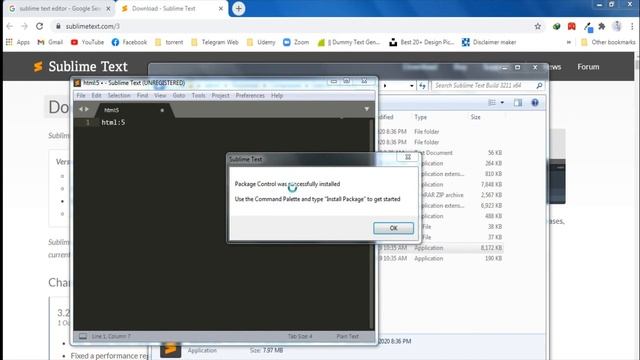Open the Dummy Text Generator bookmark

click(349, 42)
